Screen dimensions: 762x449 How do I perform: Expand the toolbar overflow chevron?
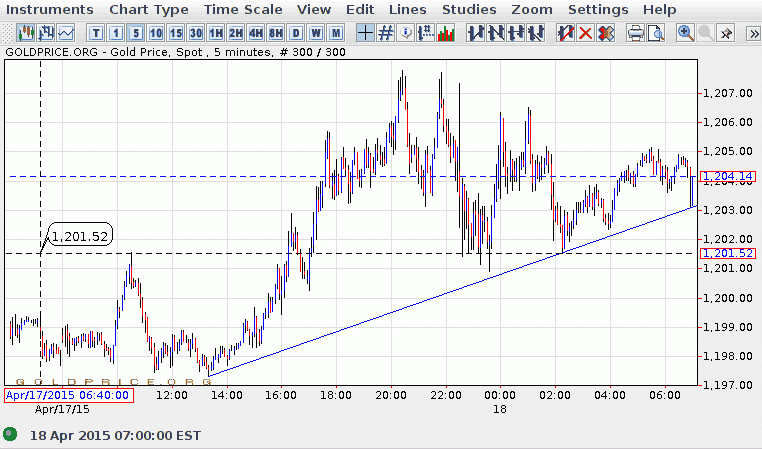pos(751,33)
